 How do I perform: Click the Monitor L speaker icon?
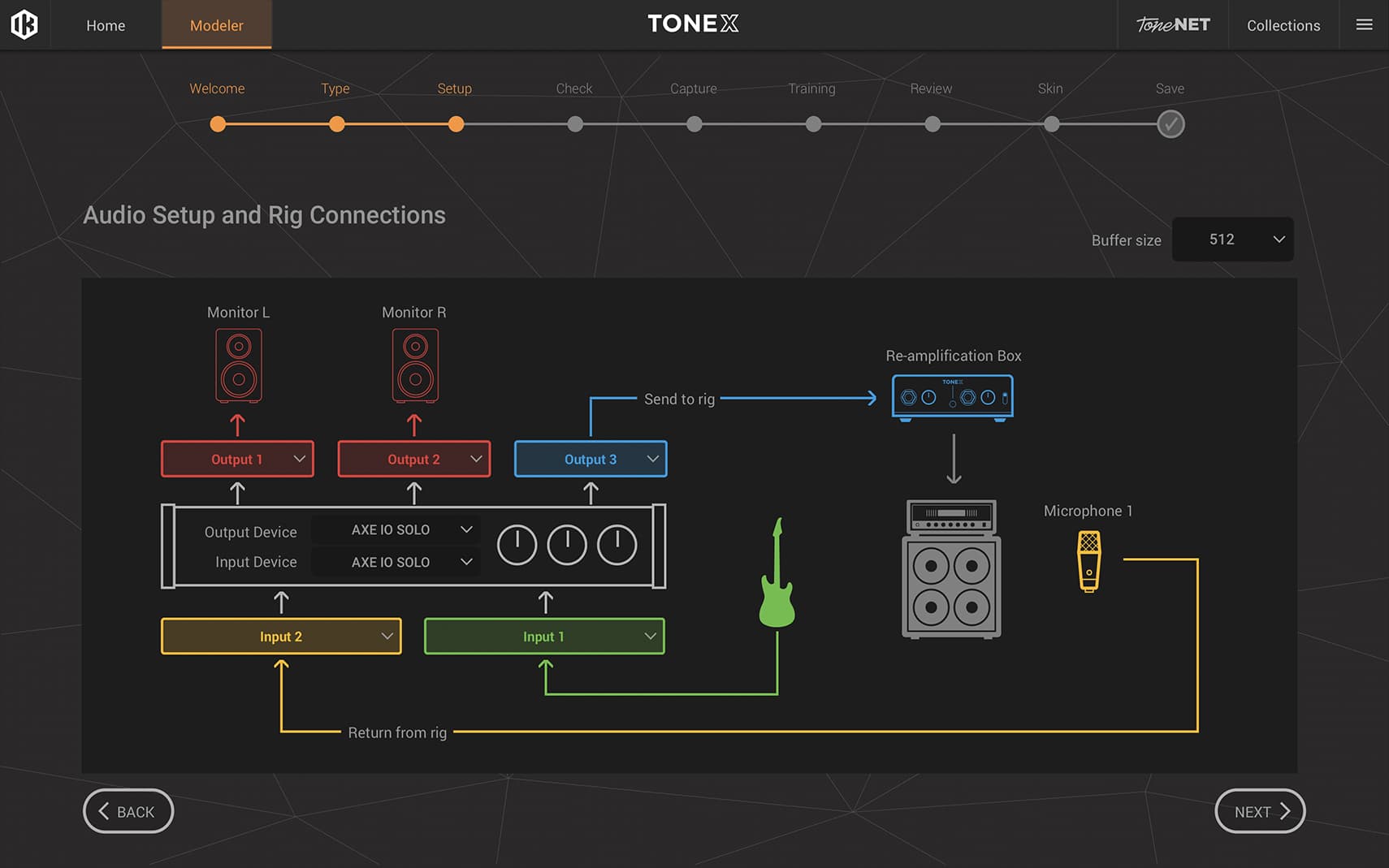click(238, 365)
